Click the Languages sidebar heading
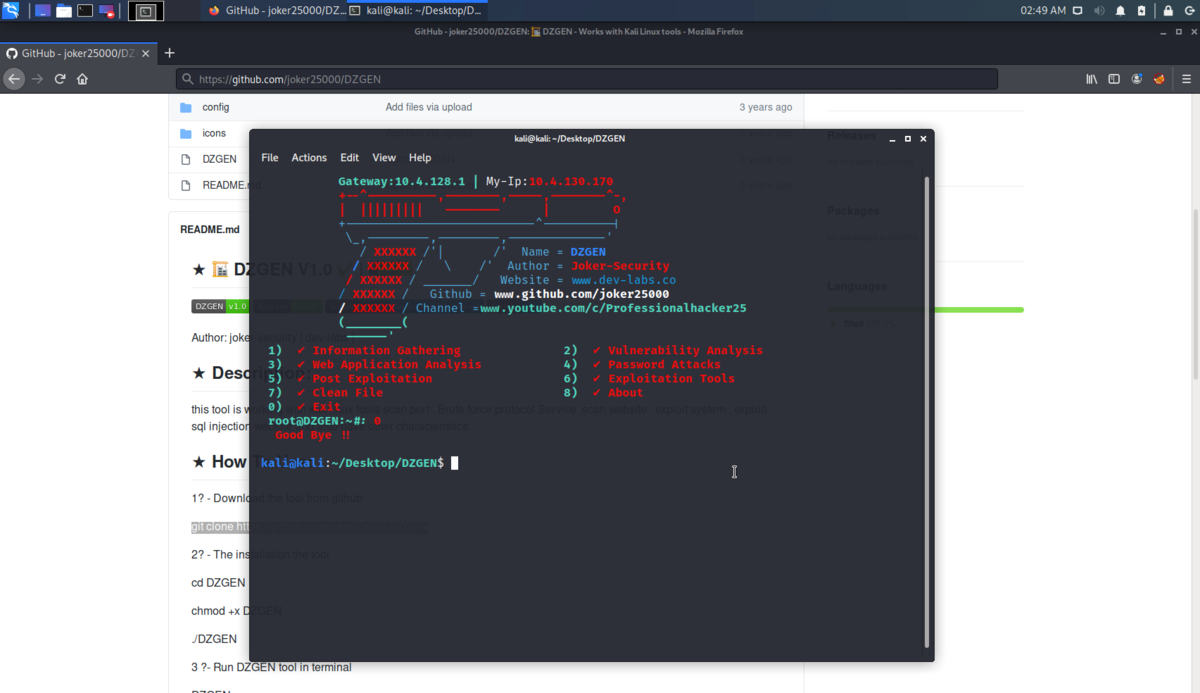Image resolution: width=1200 pixels, height=693 pixels. click(857, 287)
